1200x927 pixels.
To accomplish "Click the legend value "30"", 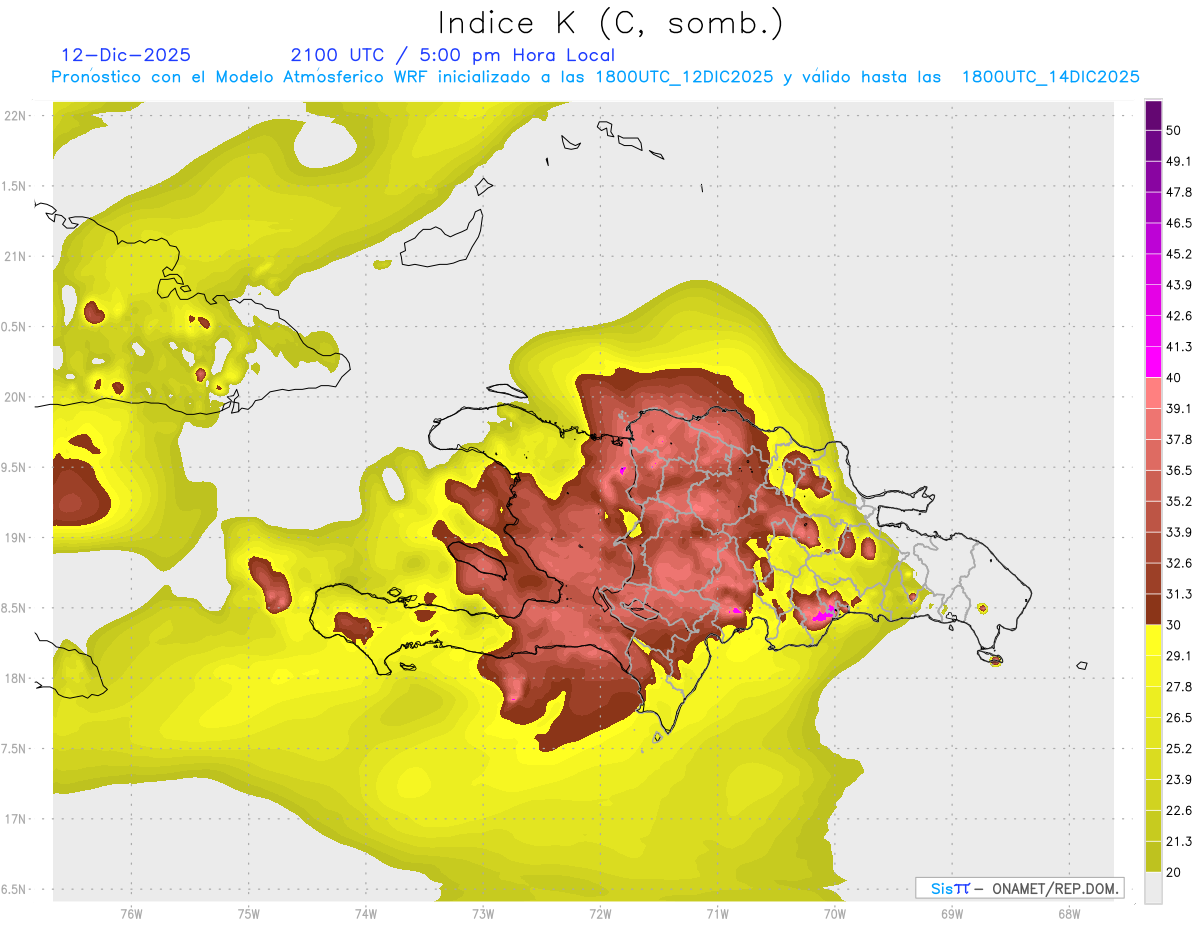I will 1174,625.
